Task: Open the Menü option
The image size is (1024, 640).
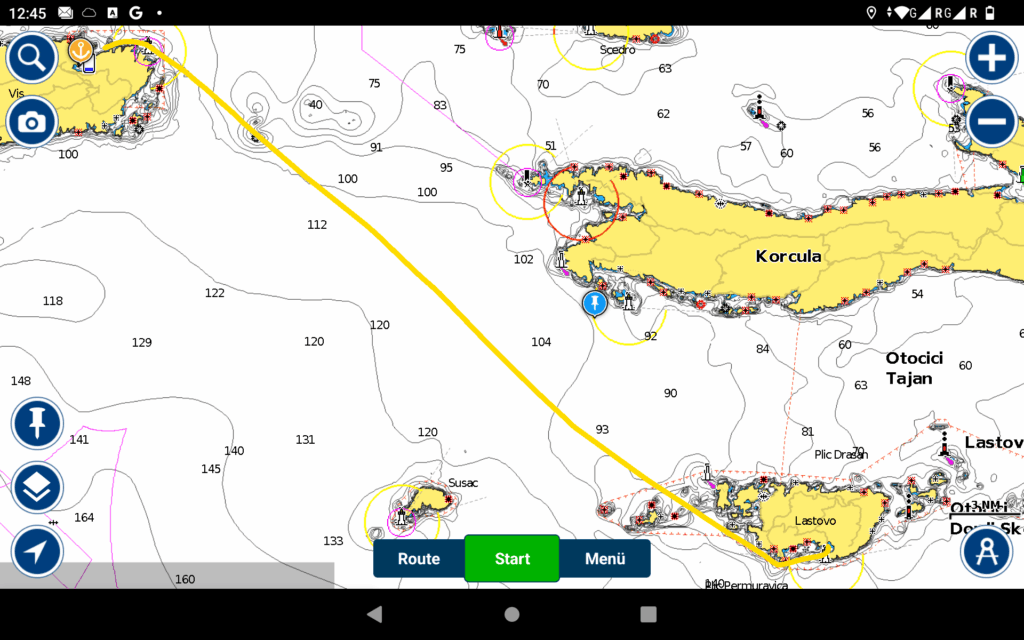Action: pyautogui.click(x=605, y=559)
